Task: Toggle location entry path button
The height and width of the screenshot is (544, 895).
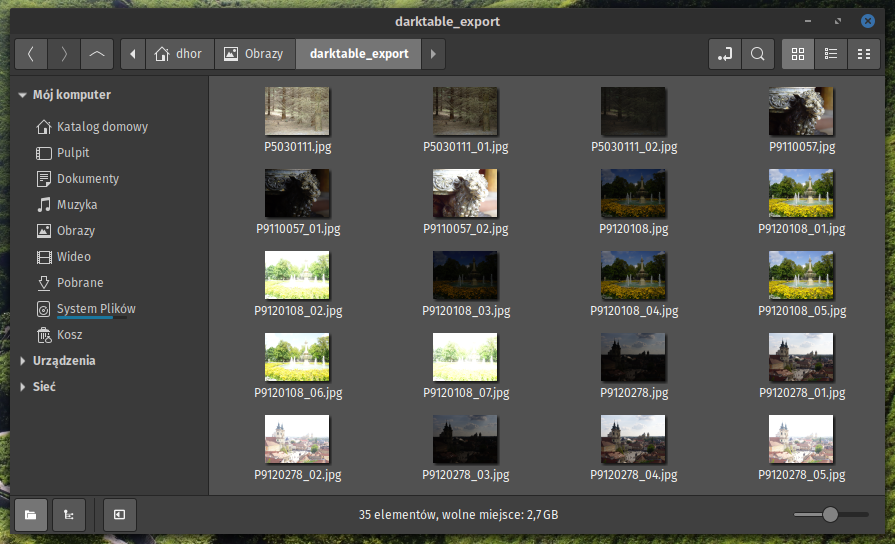Action: click(724, 54)
